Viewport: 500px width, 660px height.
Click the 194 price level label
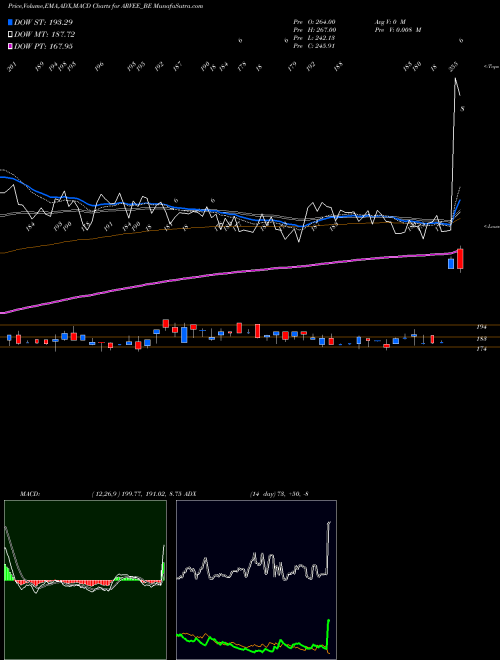click(x=481, y=327)
